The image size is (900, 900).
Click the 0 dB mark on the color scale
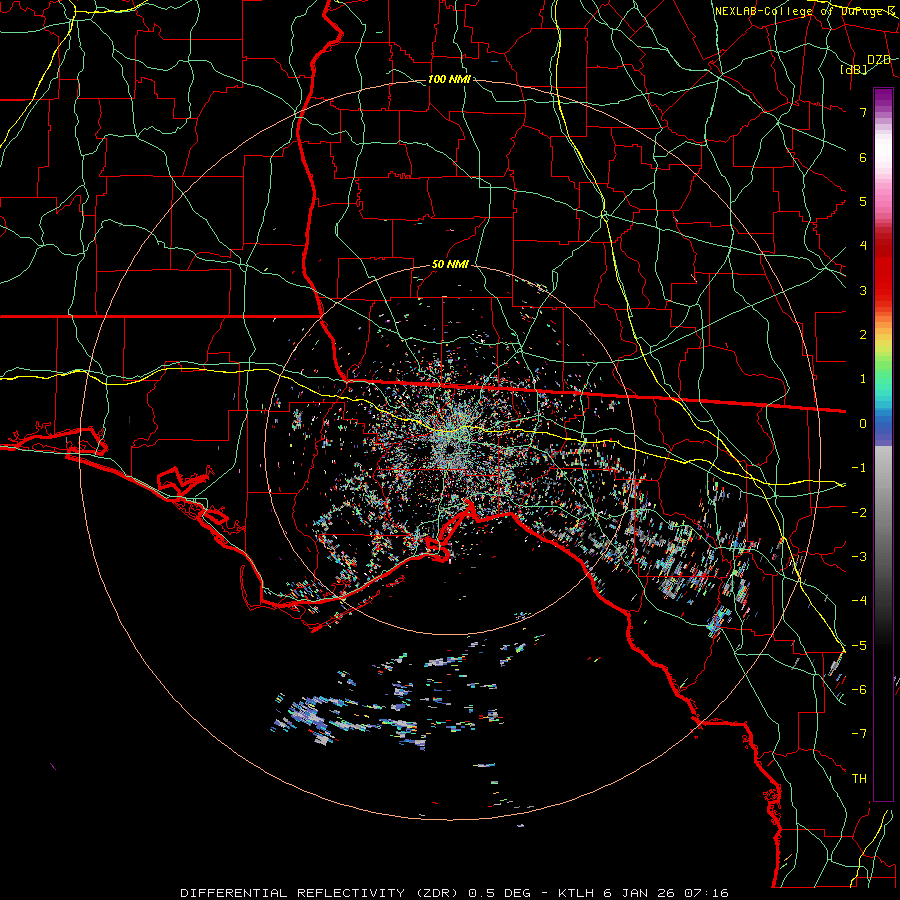pos(863,424)
